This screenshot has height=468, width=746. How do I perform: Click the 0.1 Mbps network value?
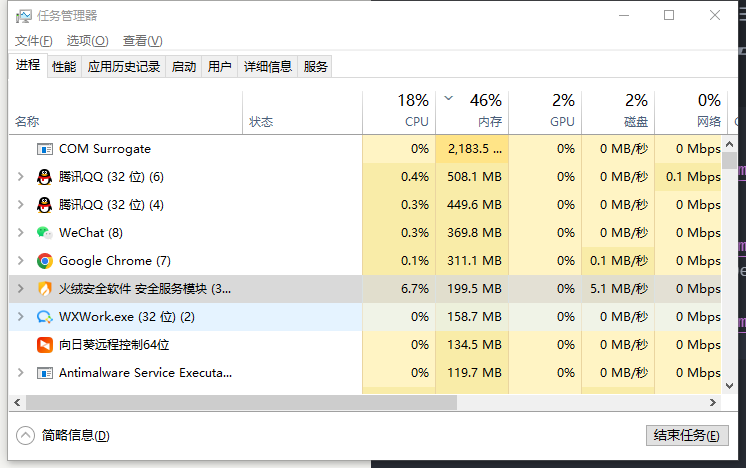point(693,177)
